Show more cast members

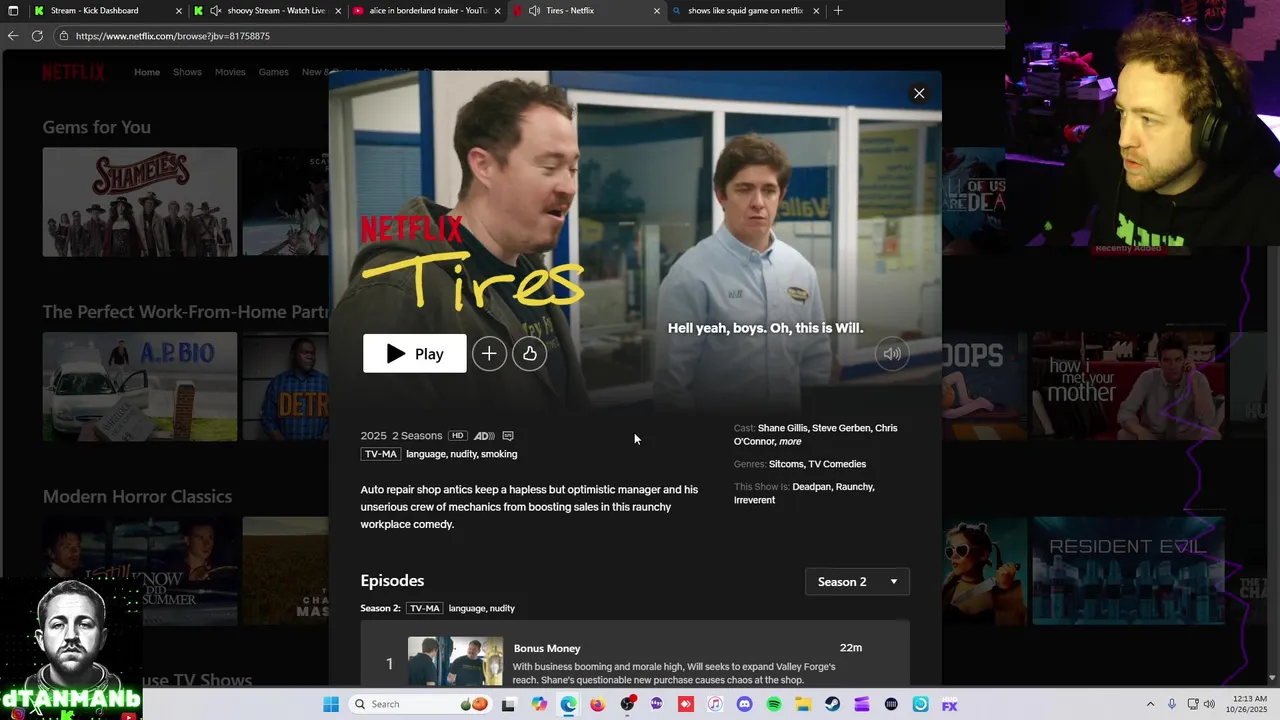790,442
